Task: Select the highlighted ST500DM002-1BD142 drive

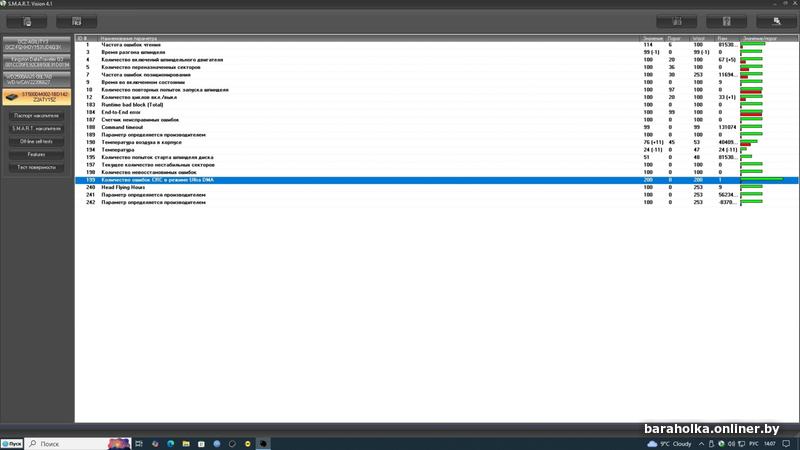Action: pyautogui.click(x=37, y=97)
